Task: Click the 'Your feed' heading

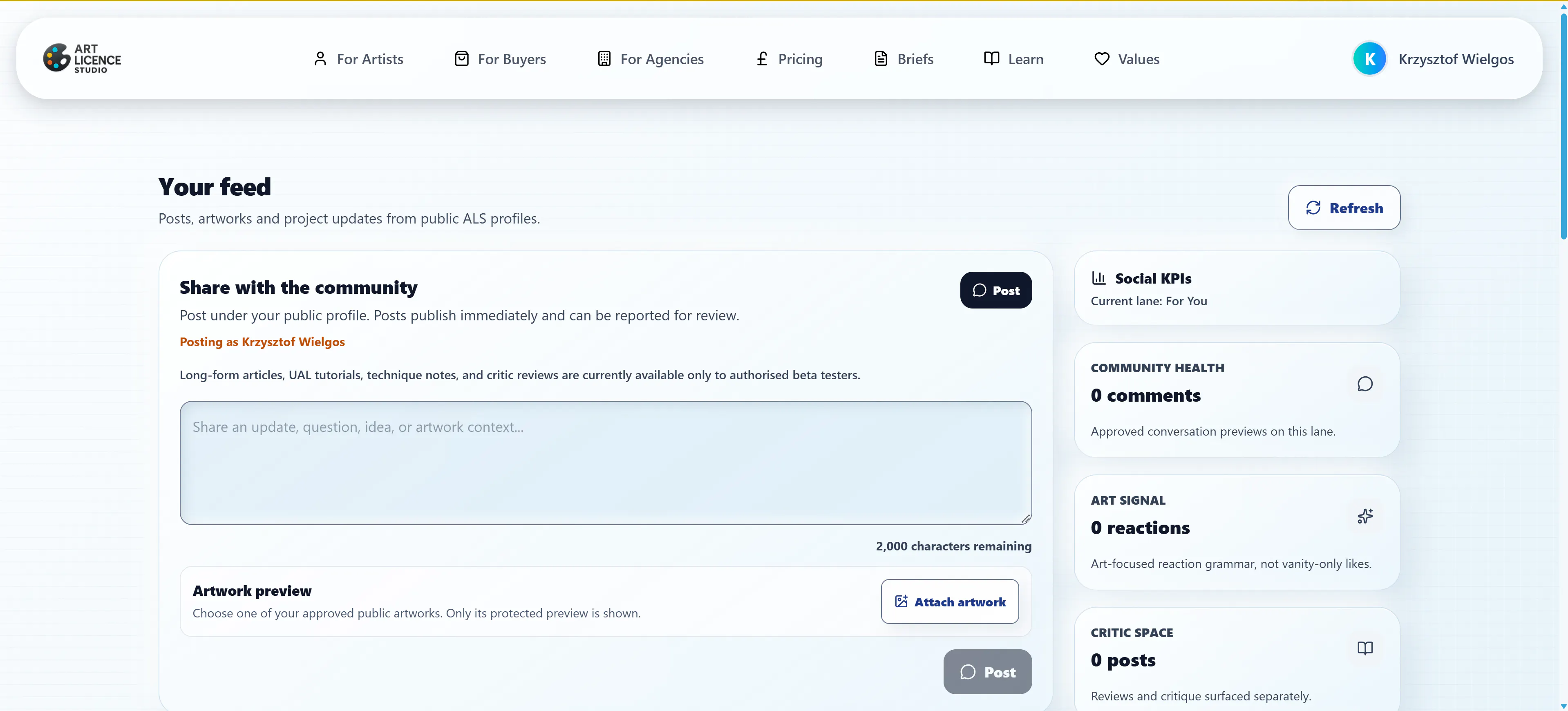Action: [x=214, y=187]
